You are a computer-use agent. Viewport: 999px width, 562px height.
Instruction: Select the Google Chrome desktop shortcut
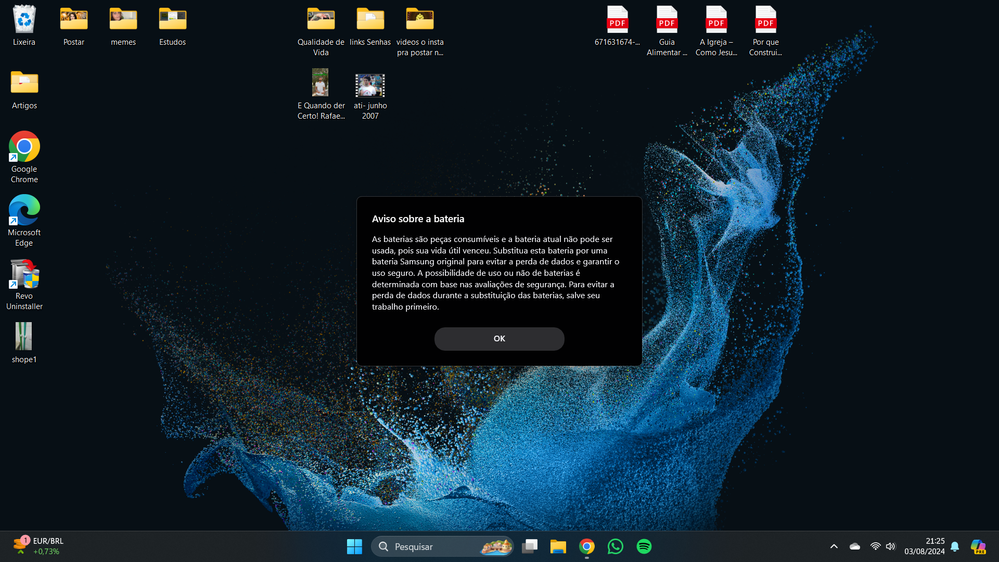point(24,157)
